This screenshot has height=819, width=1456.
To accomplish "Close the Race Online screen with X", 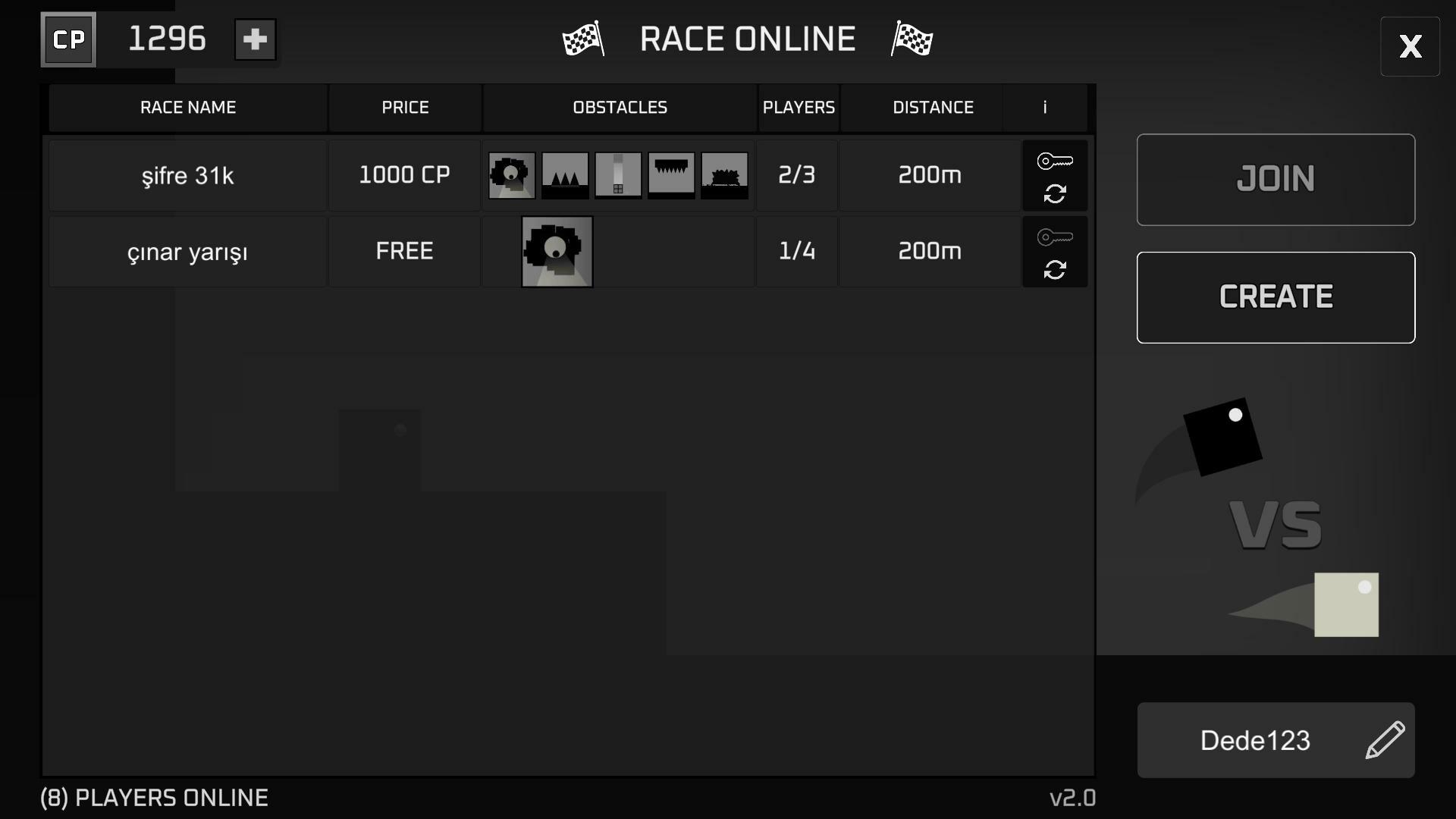I will coord(1410,47).
